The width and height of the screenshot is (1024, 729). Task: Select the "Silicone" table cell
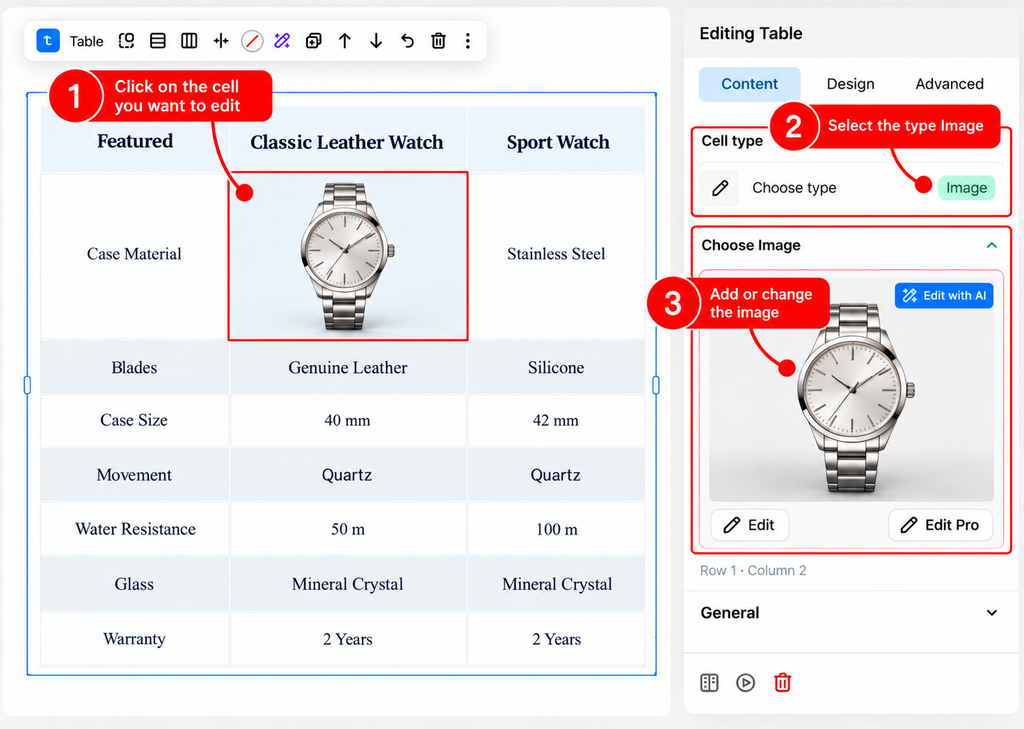(x=556, y=368)
